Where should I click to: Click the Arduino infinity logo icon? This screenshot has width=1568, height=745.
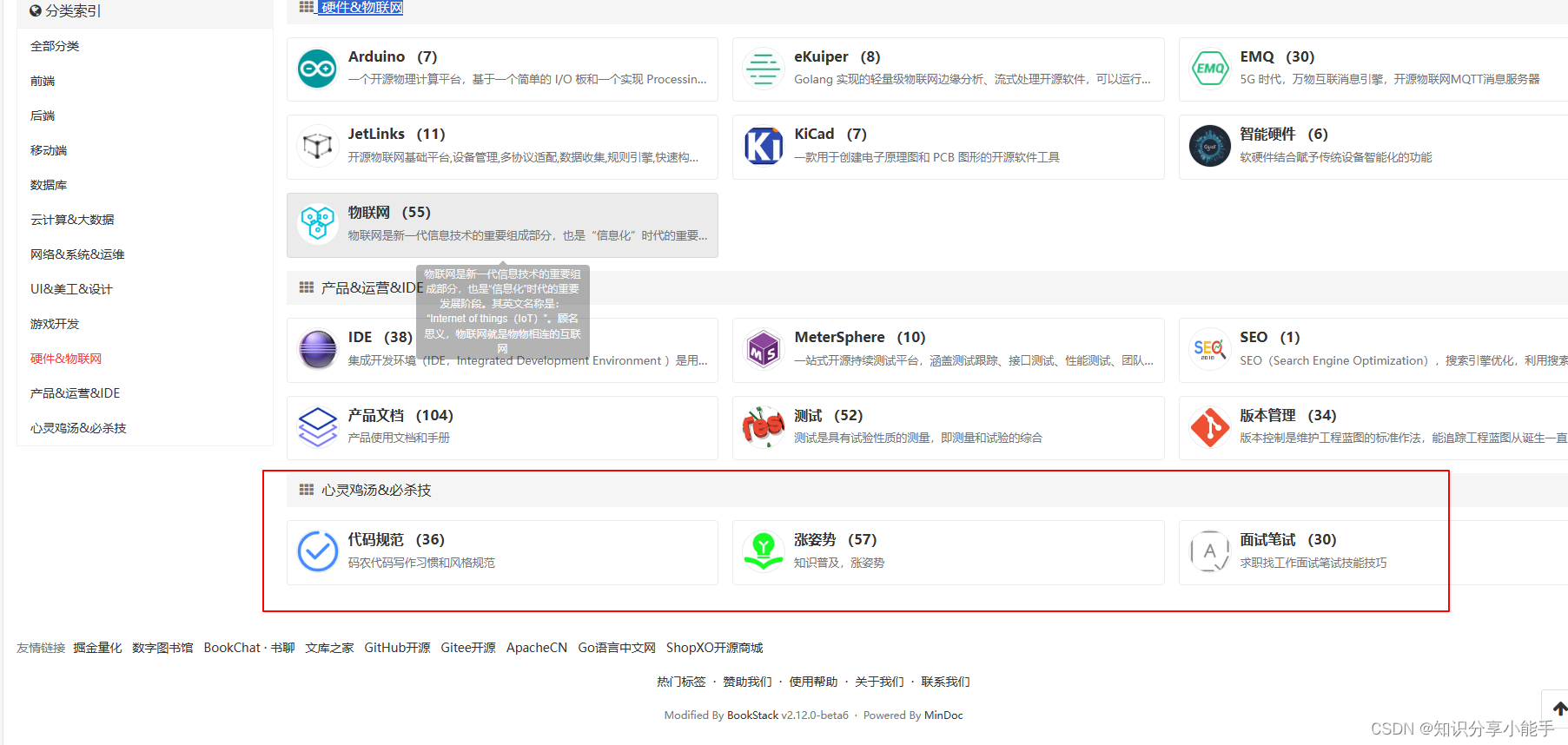click(x=317, y=69)
